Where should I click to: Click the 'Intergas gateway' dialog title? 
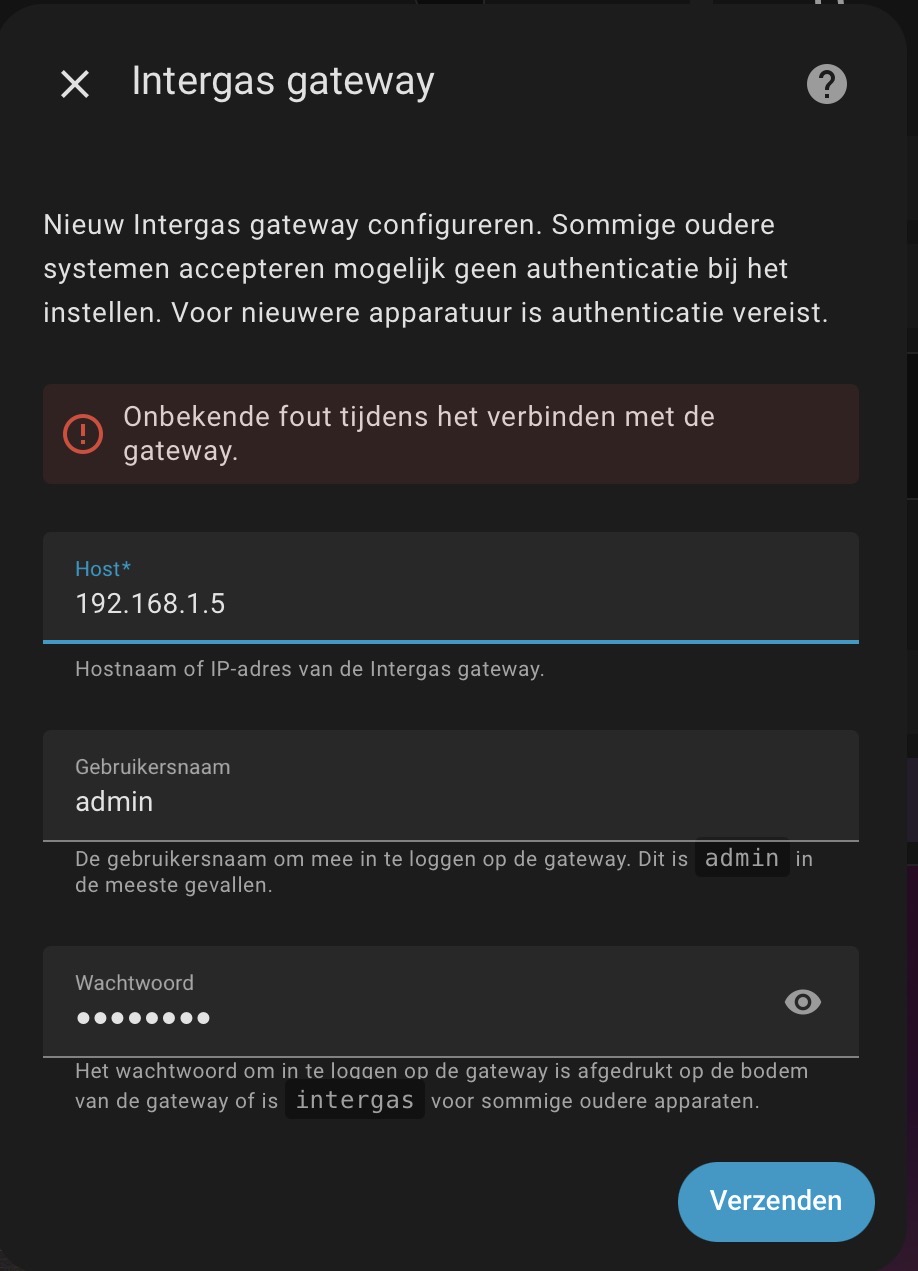283,82
